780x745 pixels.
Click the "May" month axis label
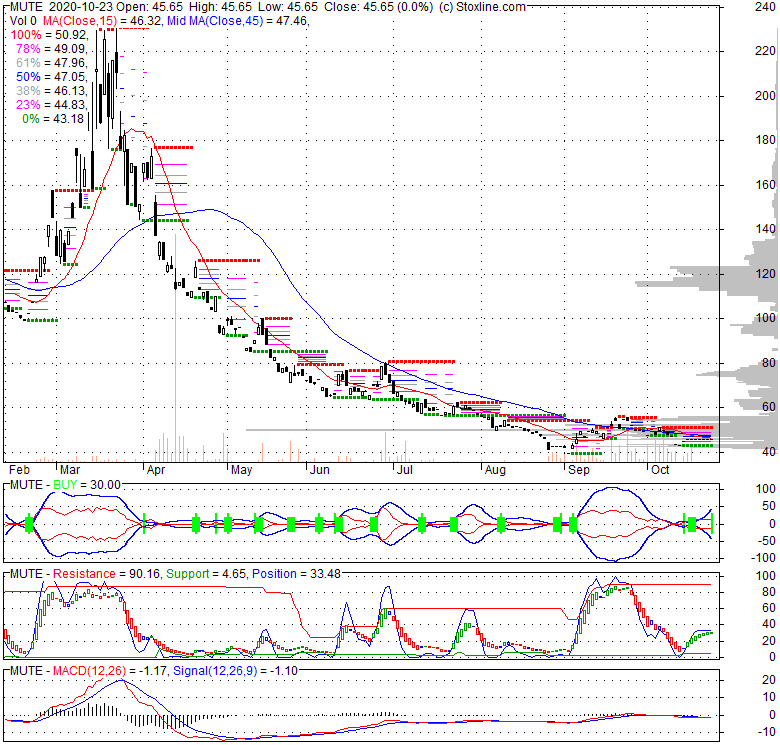click(x=241, y=470)
